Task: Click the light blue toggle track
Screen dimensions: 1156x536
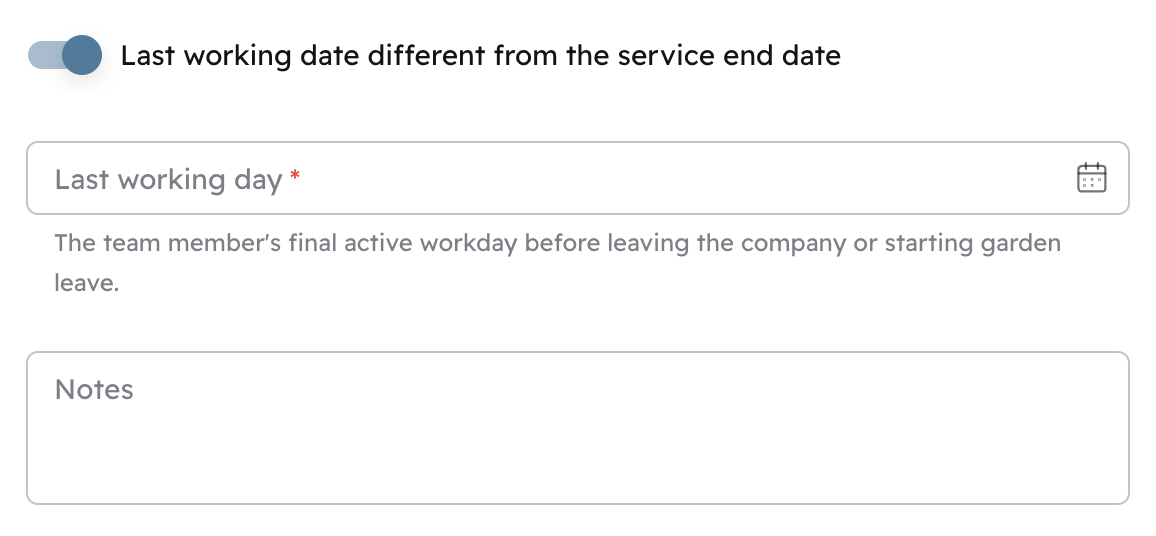Action: (42, 56)
